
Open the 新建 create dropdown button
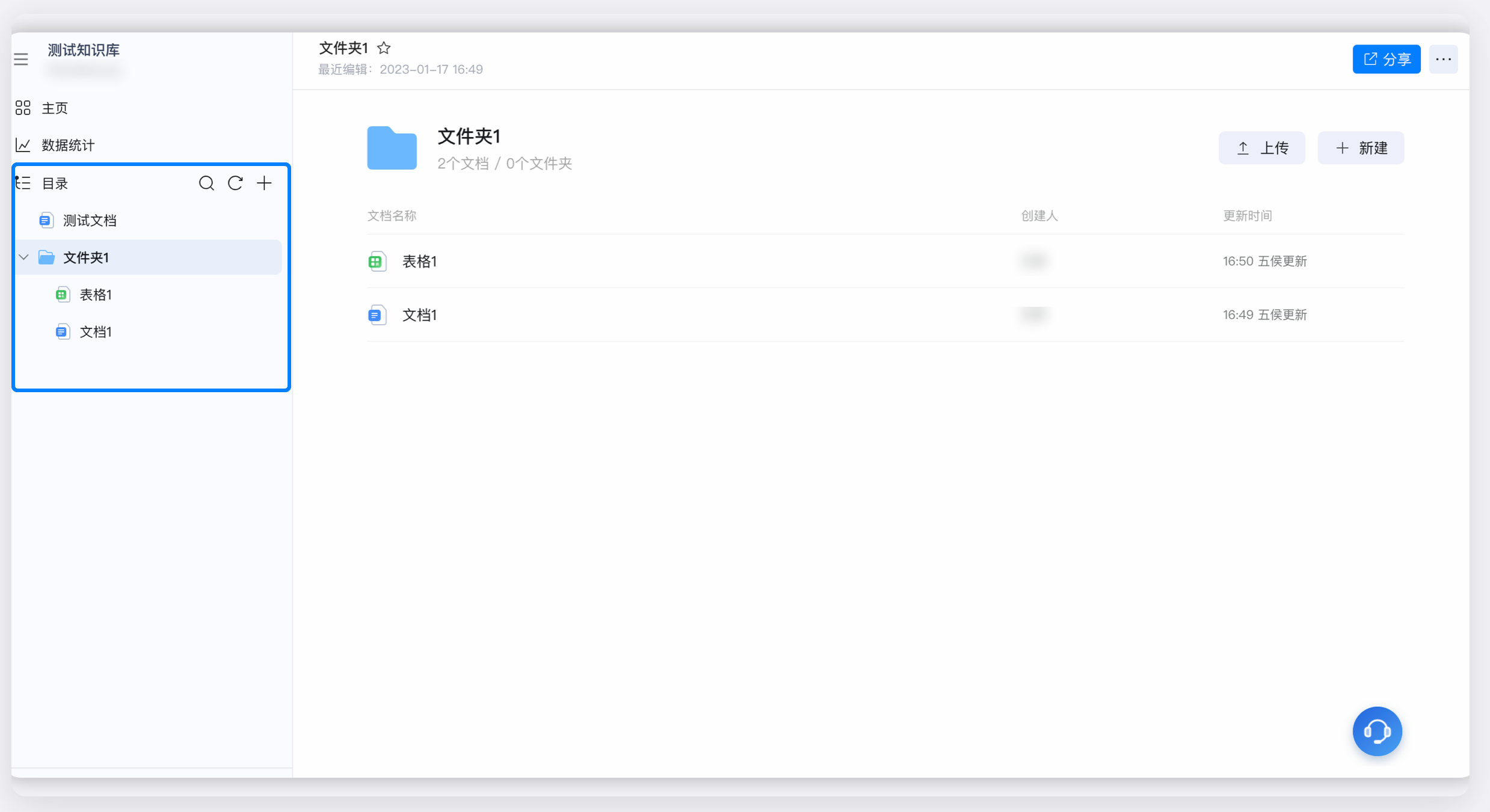[1361, 148]
